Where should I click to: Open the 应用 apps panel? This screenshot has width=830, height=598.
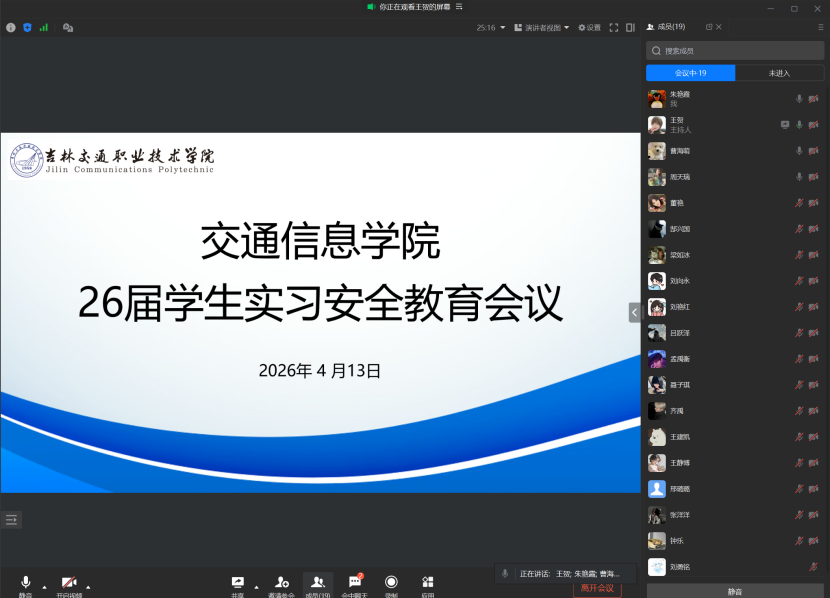click(427, 582)
